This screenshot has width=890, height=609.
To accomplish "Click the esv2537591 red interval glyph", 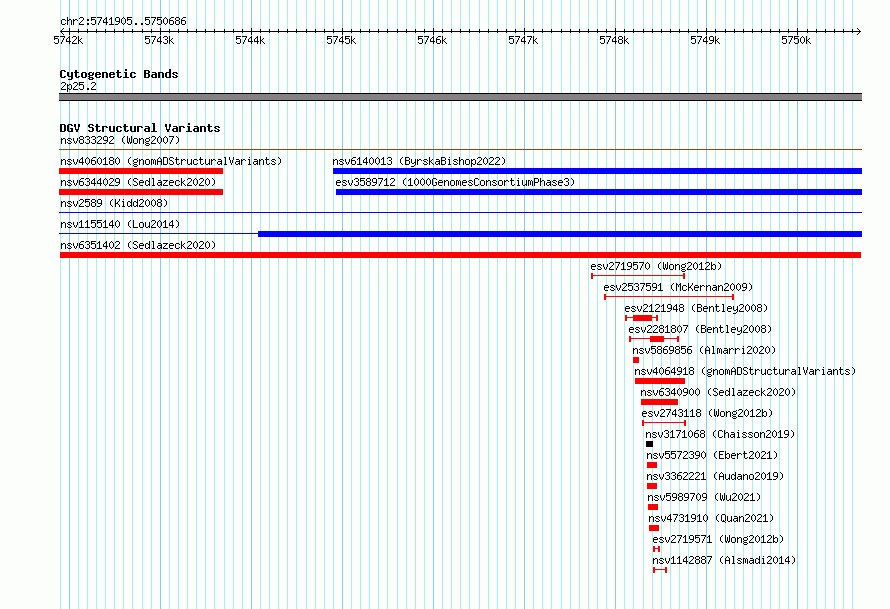I will [x=669, y=297].
